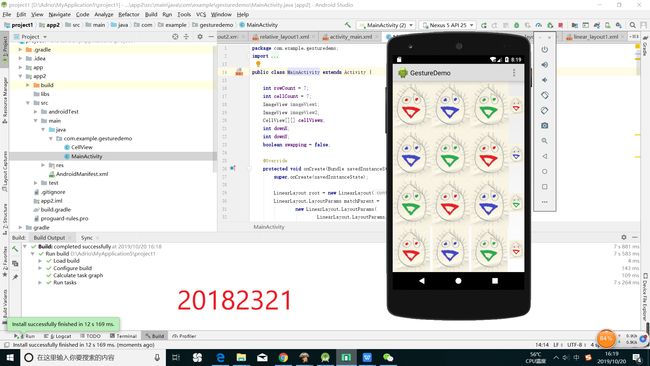Expand Load build node
The height and width of the screenshot is (366, 650).
(40, 261)
